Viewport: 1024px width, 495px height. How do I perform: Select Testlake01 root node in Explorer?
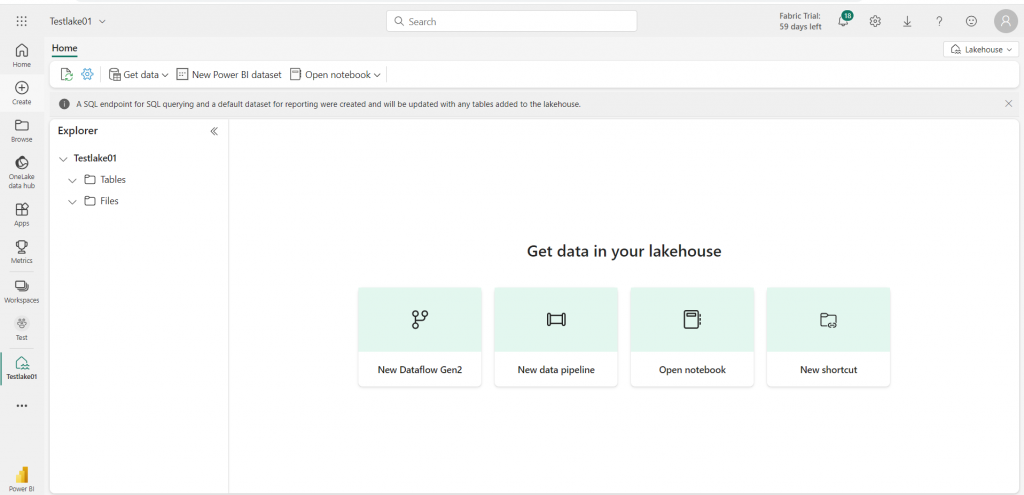click(95, 159)
